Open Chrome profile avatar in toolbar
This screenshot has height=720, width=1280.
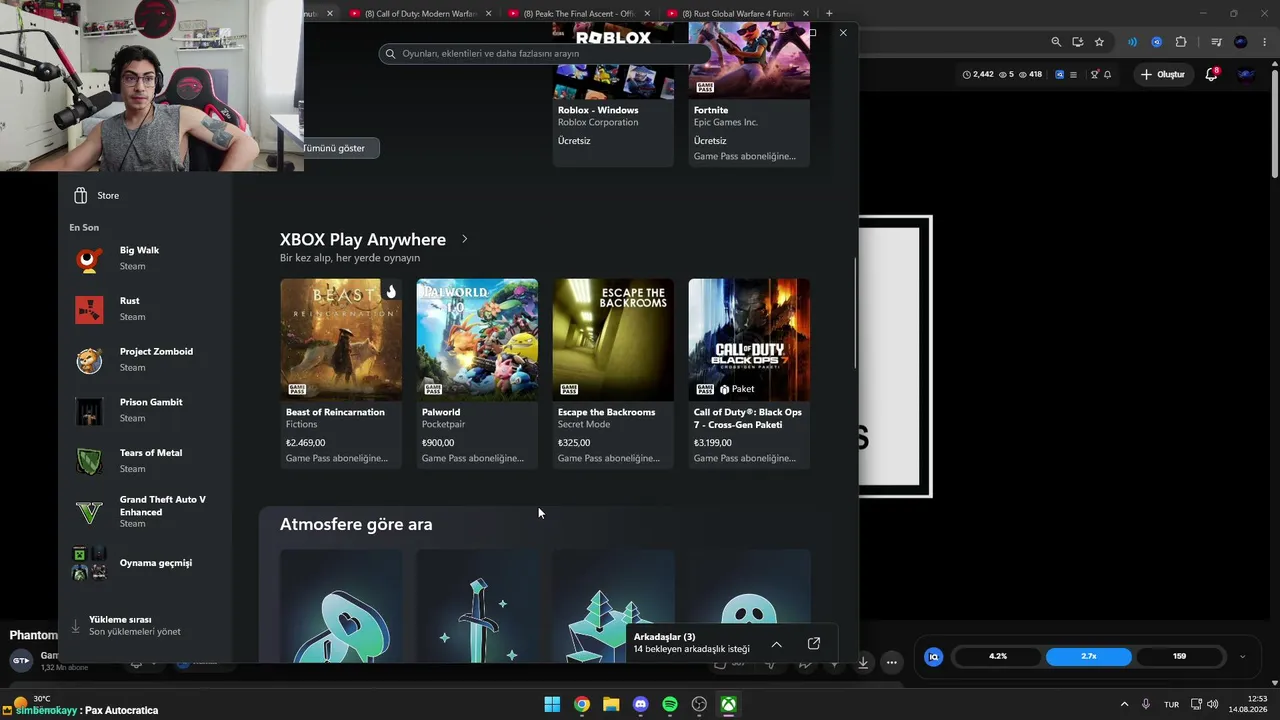tap(1241, 42)
